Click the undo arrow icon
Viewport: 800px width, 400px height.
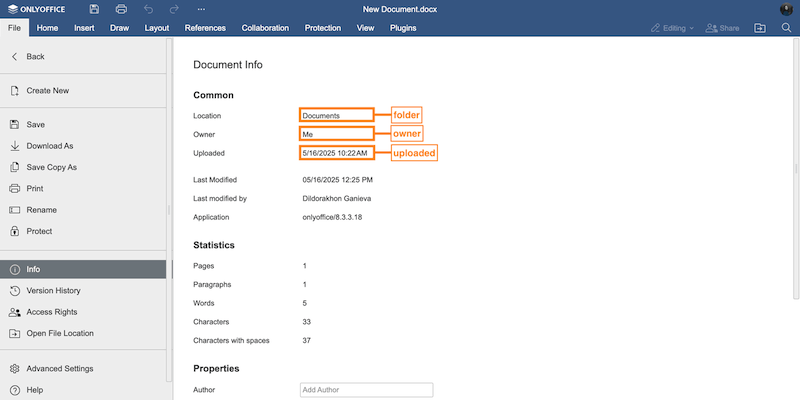148,9
